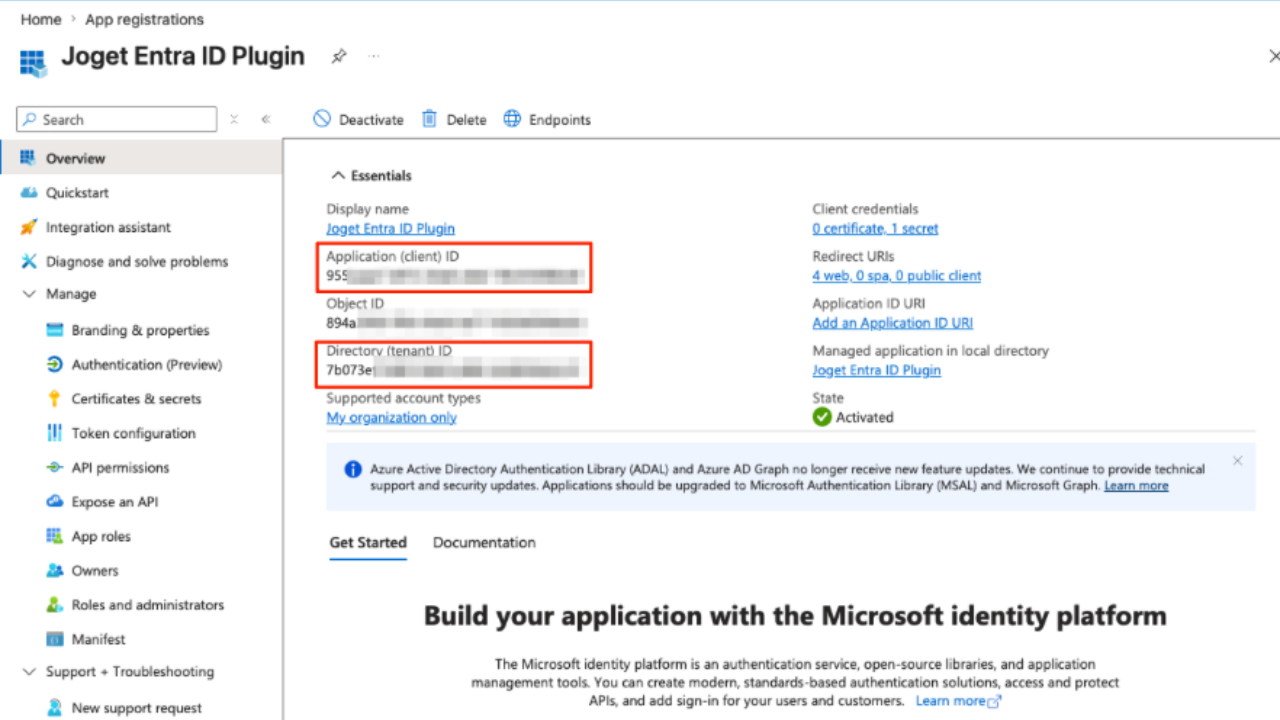Focus the sidebar Search field
This screenshot has height=720, width=1280.
click(117, 119)
